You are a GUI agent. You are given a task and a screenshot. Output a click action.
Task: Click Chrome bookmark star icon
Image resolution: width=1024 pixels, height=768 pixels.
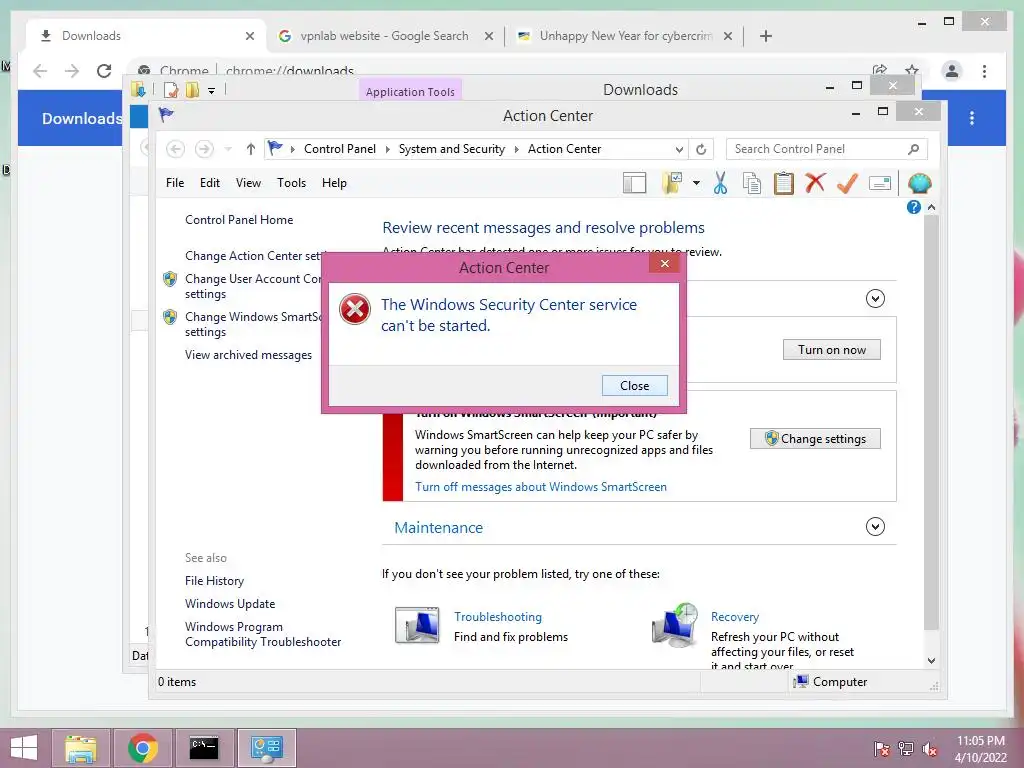click(x=912, y=70)
